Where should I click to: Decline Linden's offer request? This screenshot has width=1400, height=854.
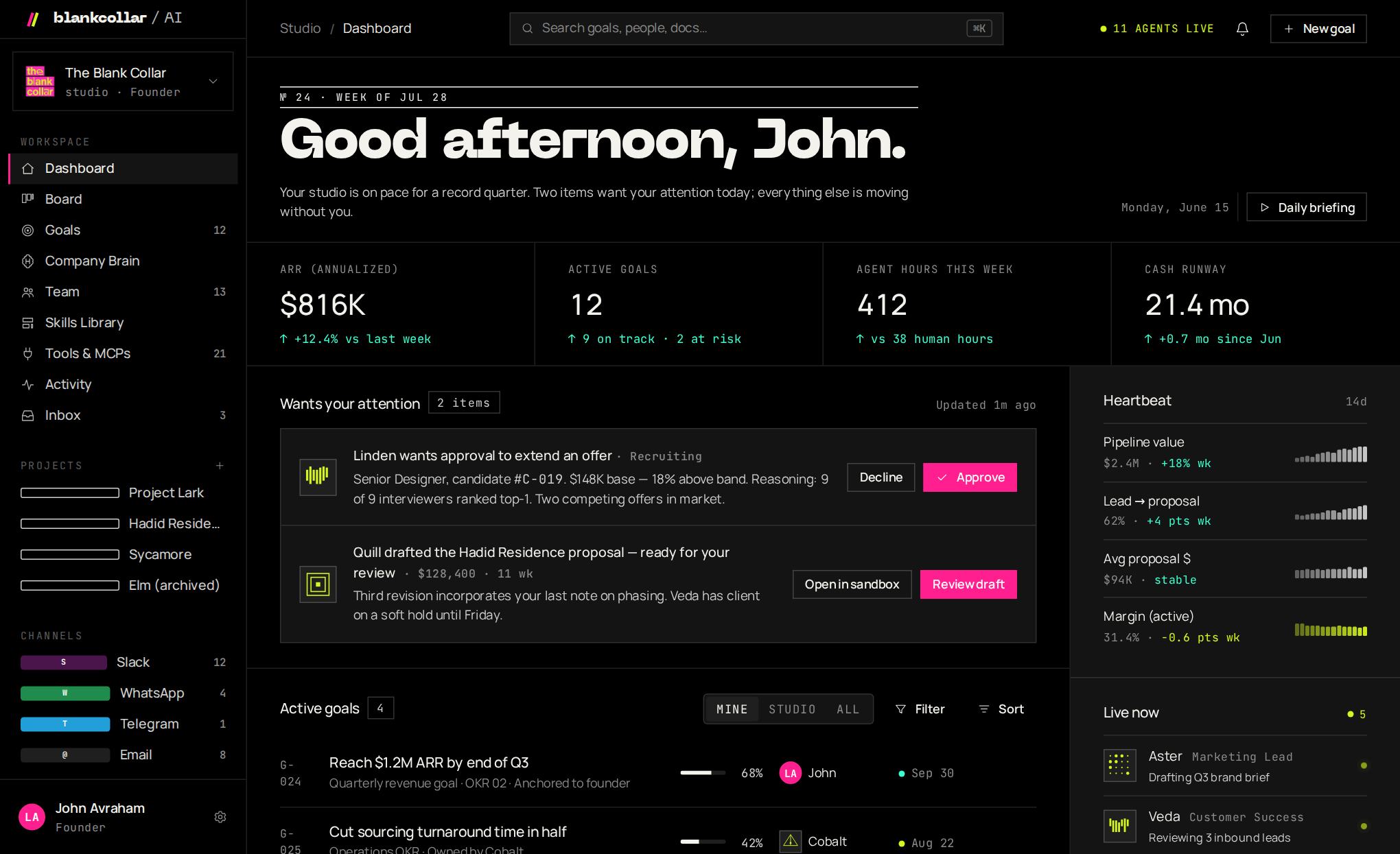coord(881,477)
